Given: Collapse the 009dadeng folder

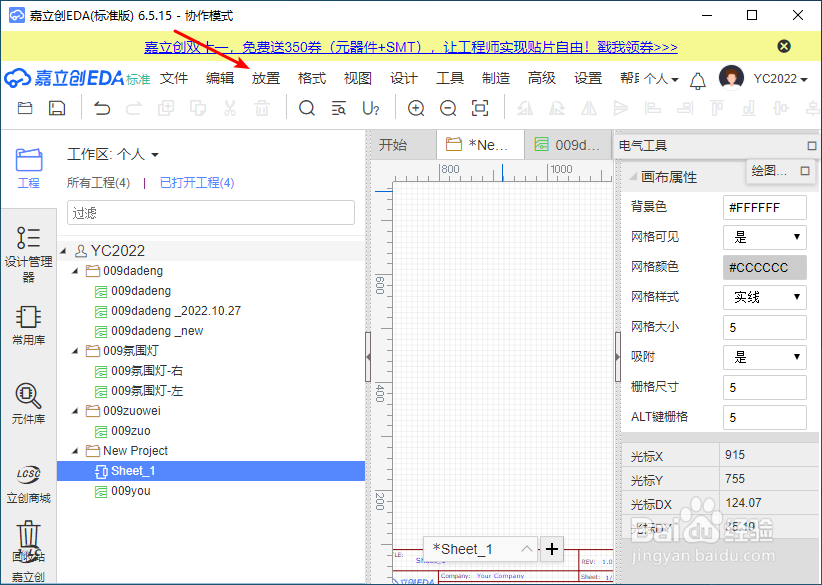Looking at the screenshot, I should coord(75,271).
